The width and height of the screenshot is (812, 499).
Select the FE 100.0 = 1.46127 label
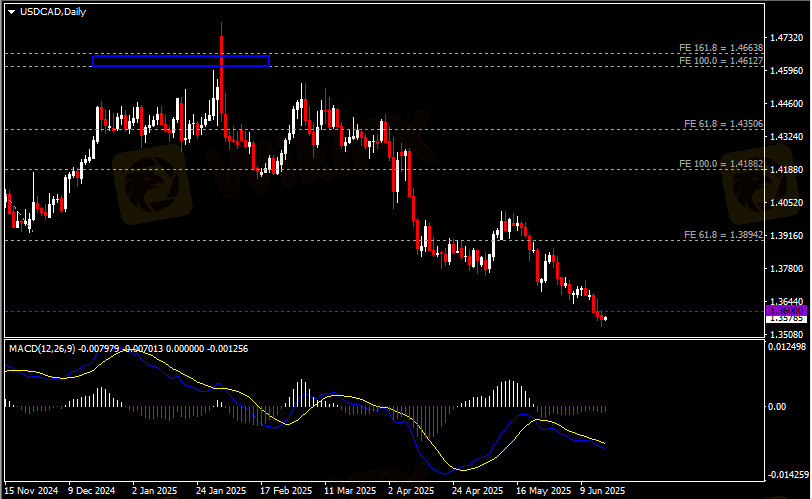click(x=721, y=61)
